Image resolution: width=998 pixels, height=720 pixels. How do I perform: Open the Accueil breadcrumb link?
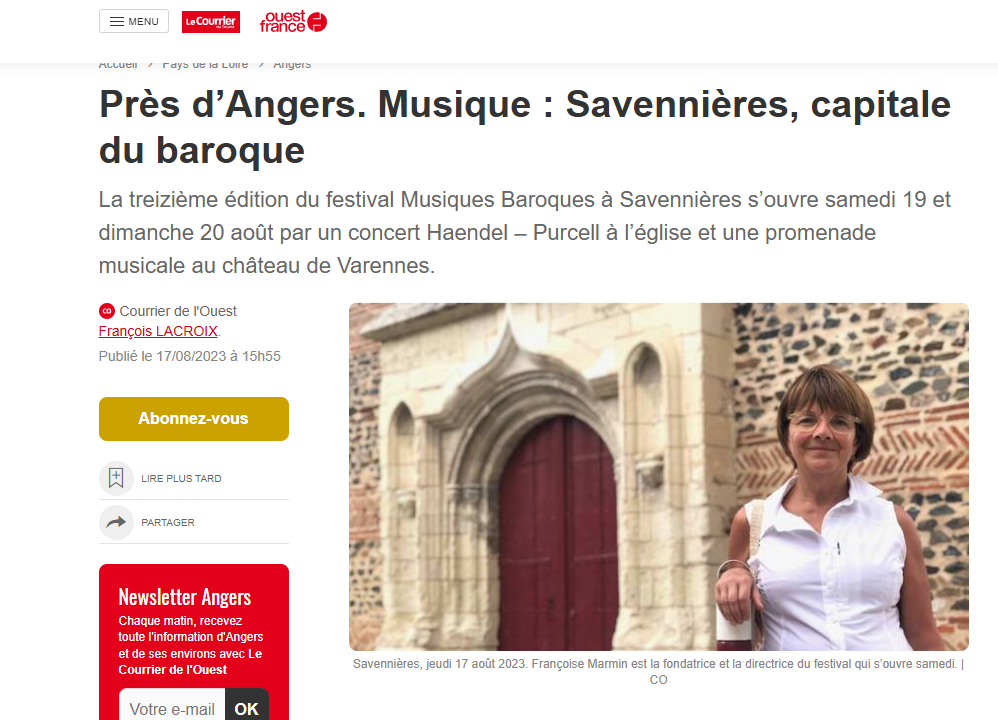pos(118,65)
